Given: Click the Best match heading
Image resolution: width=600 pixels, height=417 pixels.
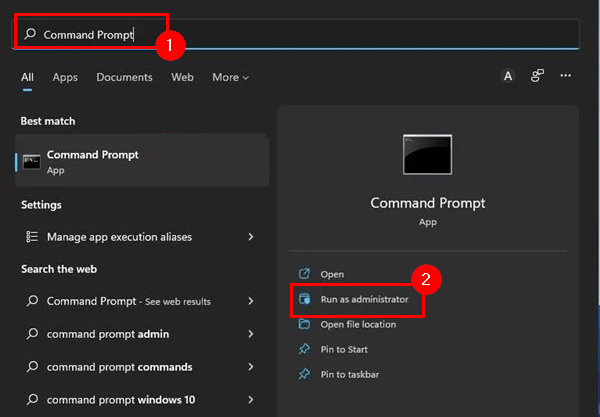Looking at the screenshot, I should pyautogui.click(x=48, y=121).
